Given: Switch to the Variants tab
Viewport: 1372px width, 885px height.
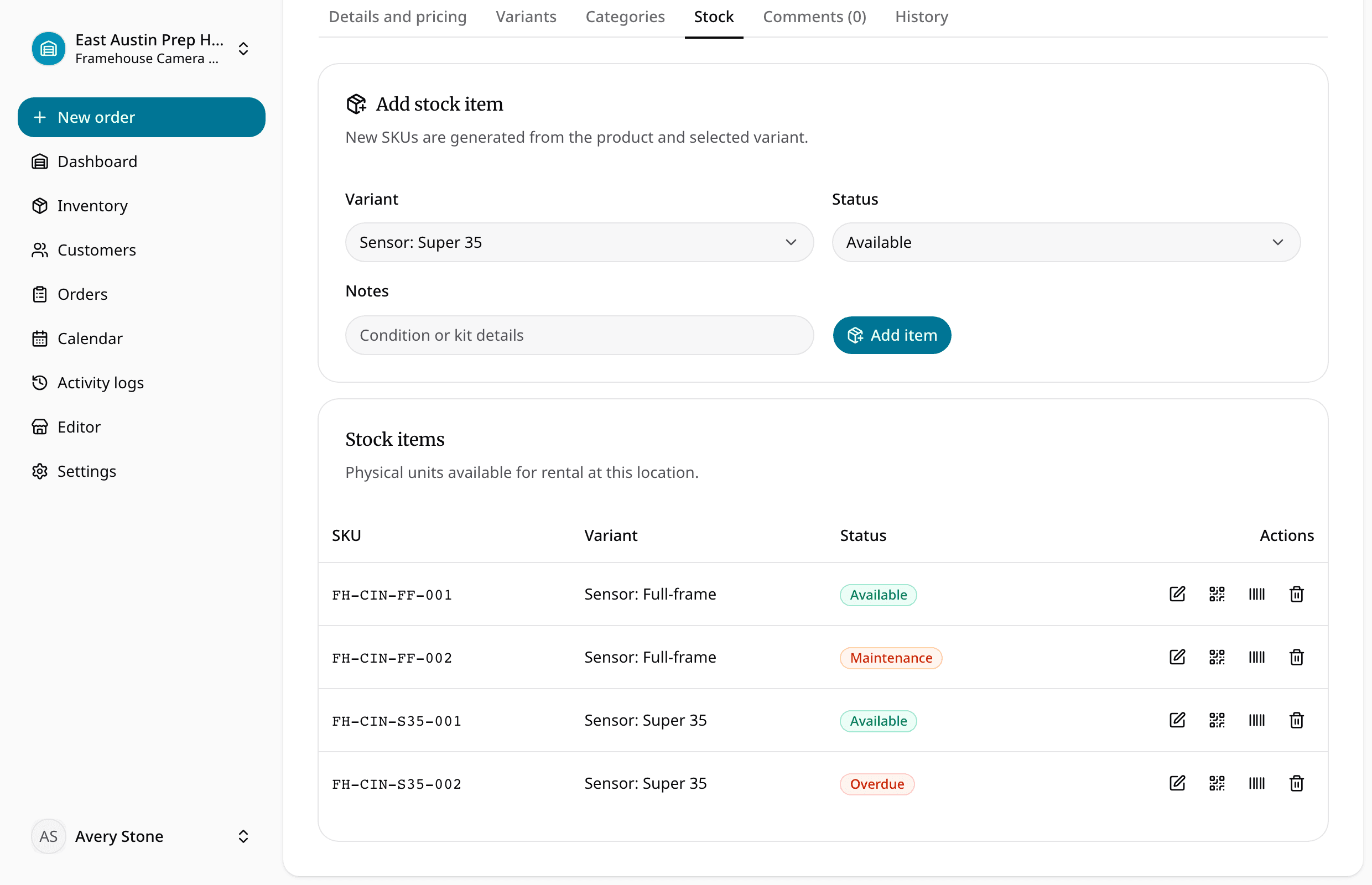Looking at the screenshot, I should coord(526,17).
